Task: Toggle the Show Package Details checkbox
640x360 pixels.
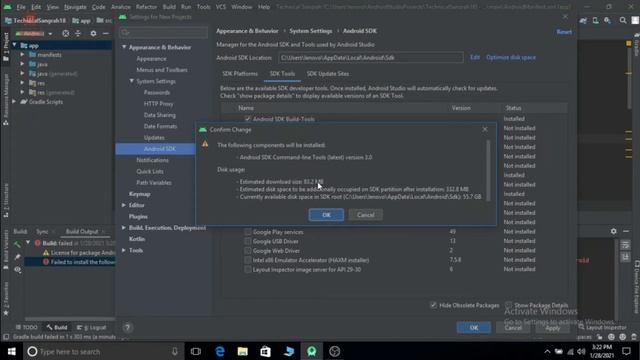Action: (x=509, y=305)
